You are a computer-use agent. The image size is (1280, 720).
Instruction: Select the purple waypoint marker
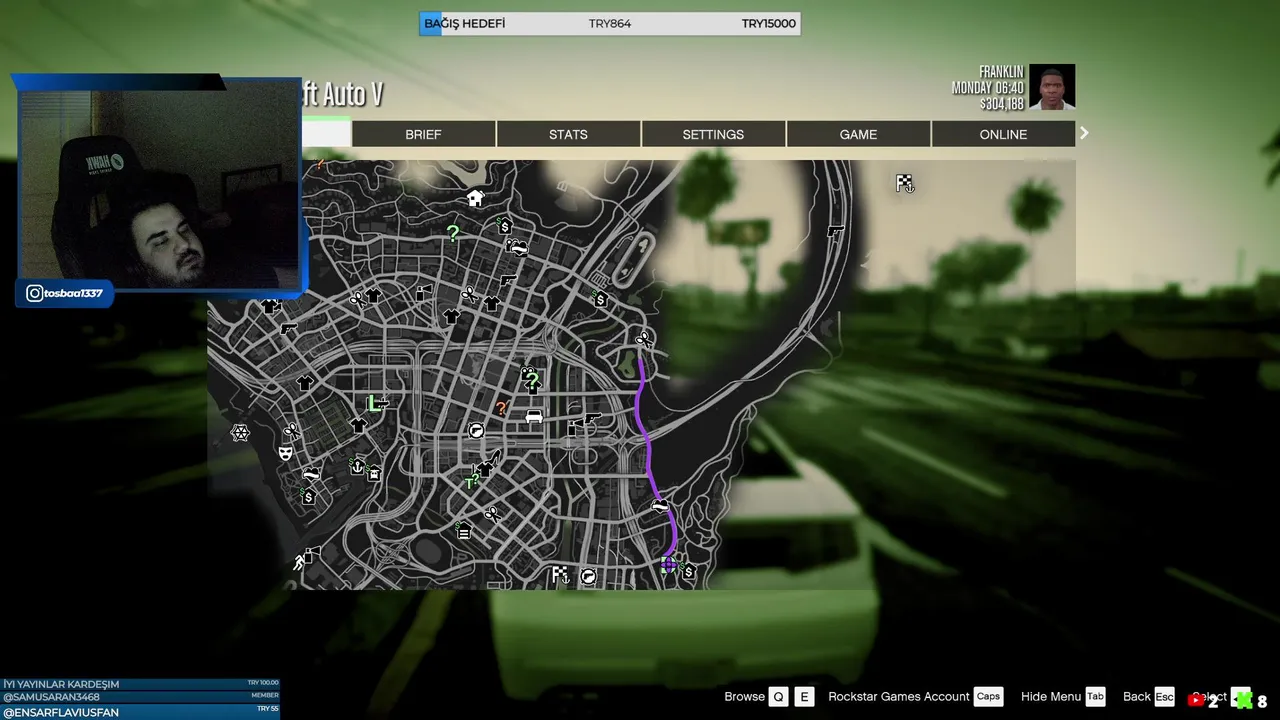668,565
